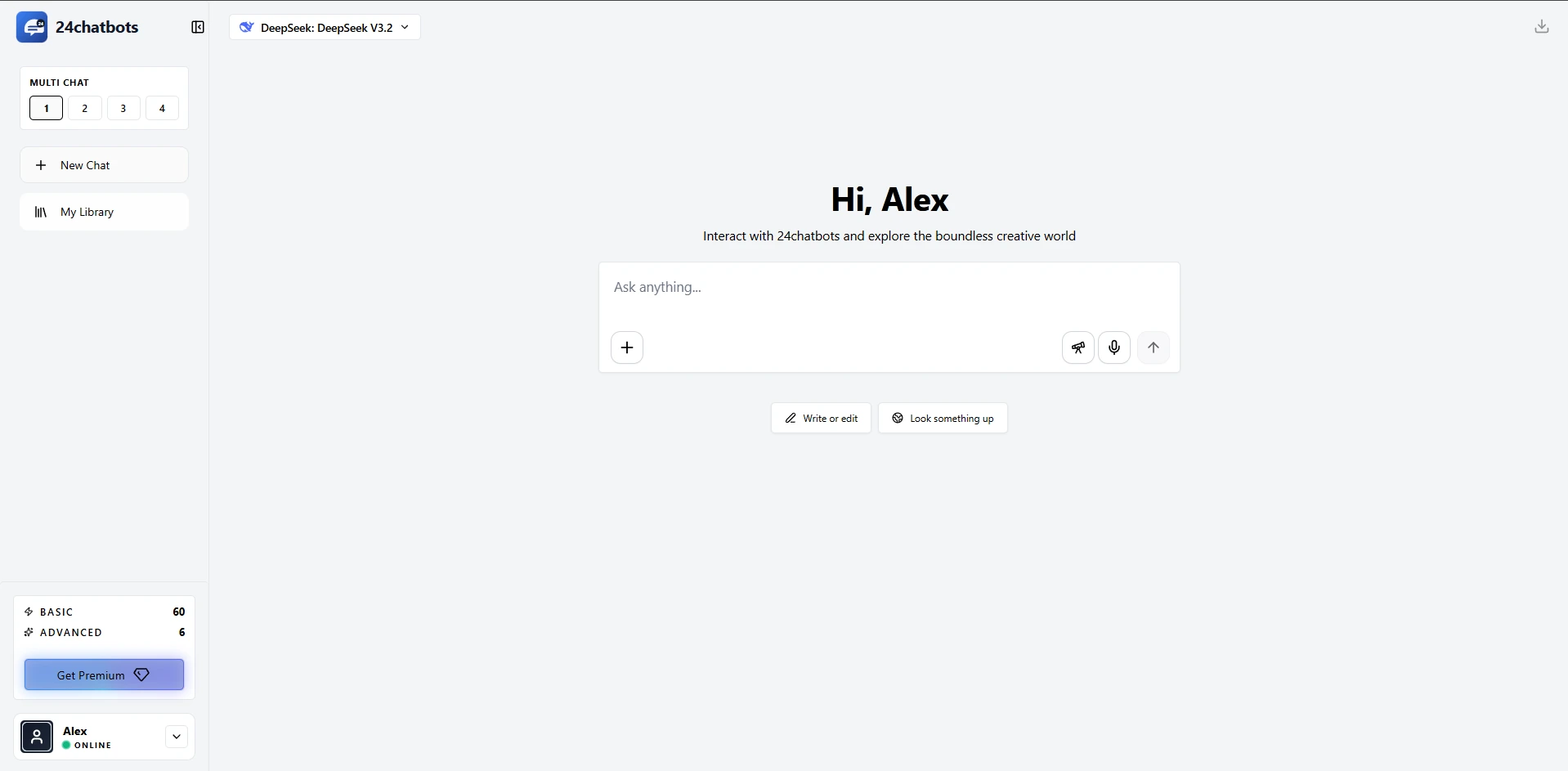Activate voice input with the microphone icon
The image size is (1568, 771).
click(x=1113, y=347)
